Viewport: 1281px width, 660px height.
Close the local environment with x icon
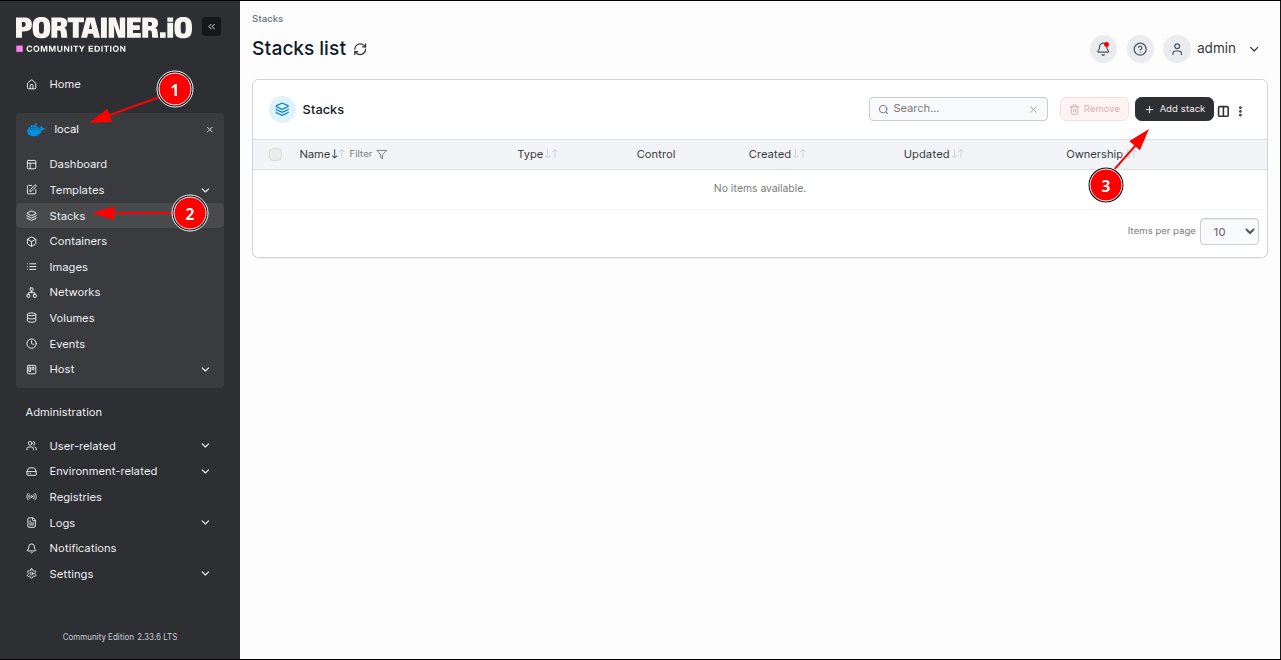[x=210, y=129]
